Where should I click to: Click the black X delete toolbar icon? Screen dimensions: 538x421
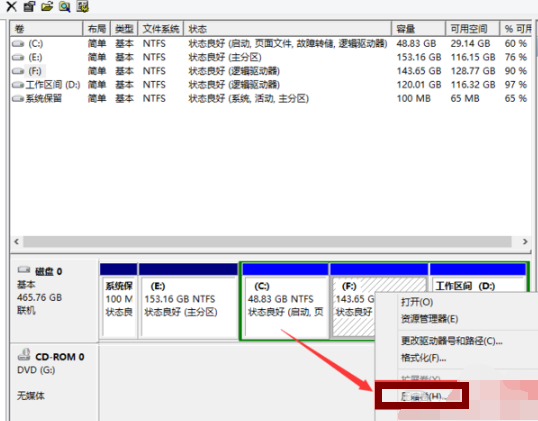tap(11, 6)
